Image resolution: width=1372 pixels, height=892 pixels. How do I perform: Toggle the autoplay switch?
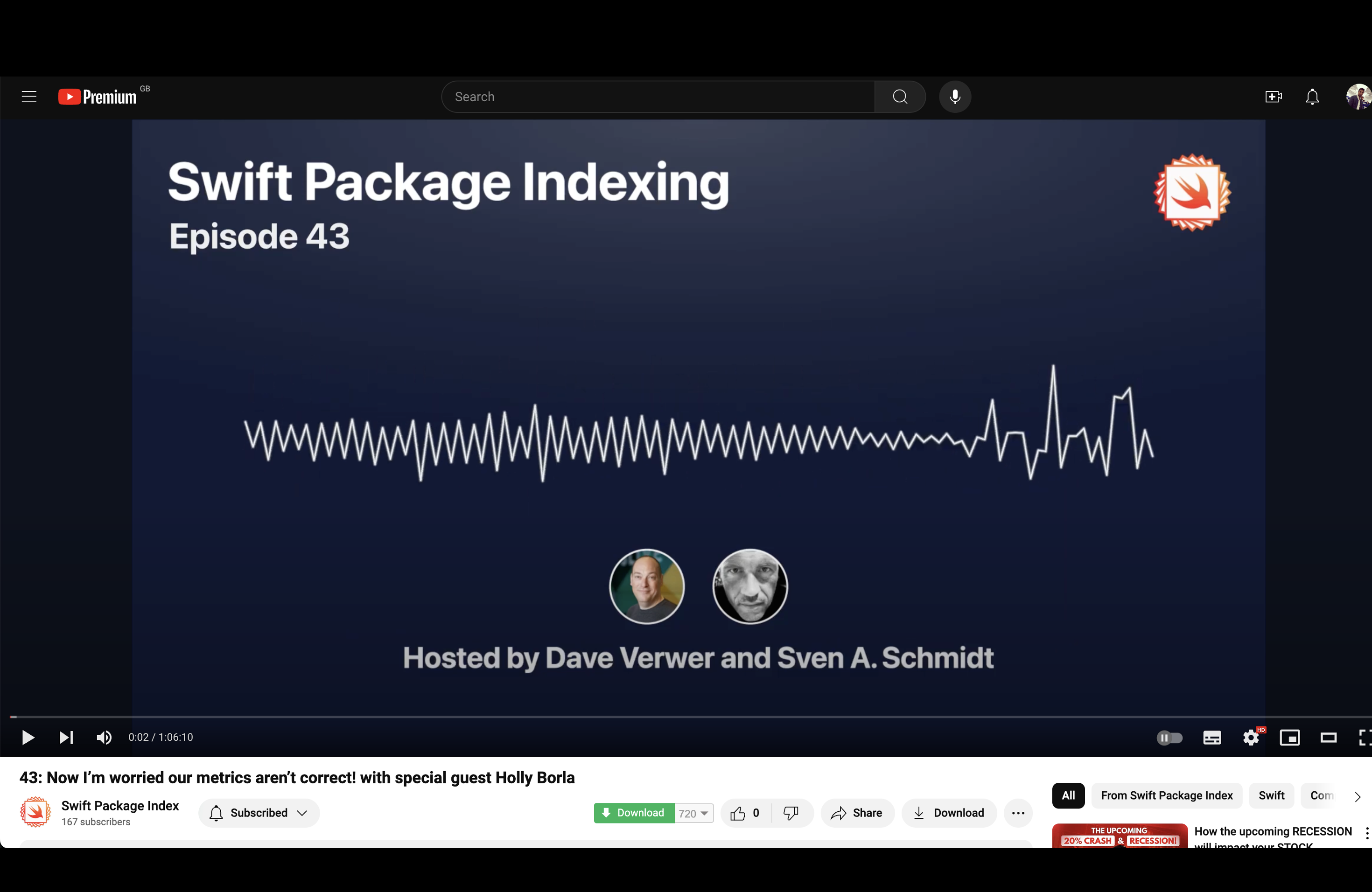tap(1169, 738)
